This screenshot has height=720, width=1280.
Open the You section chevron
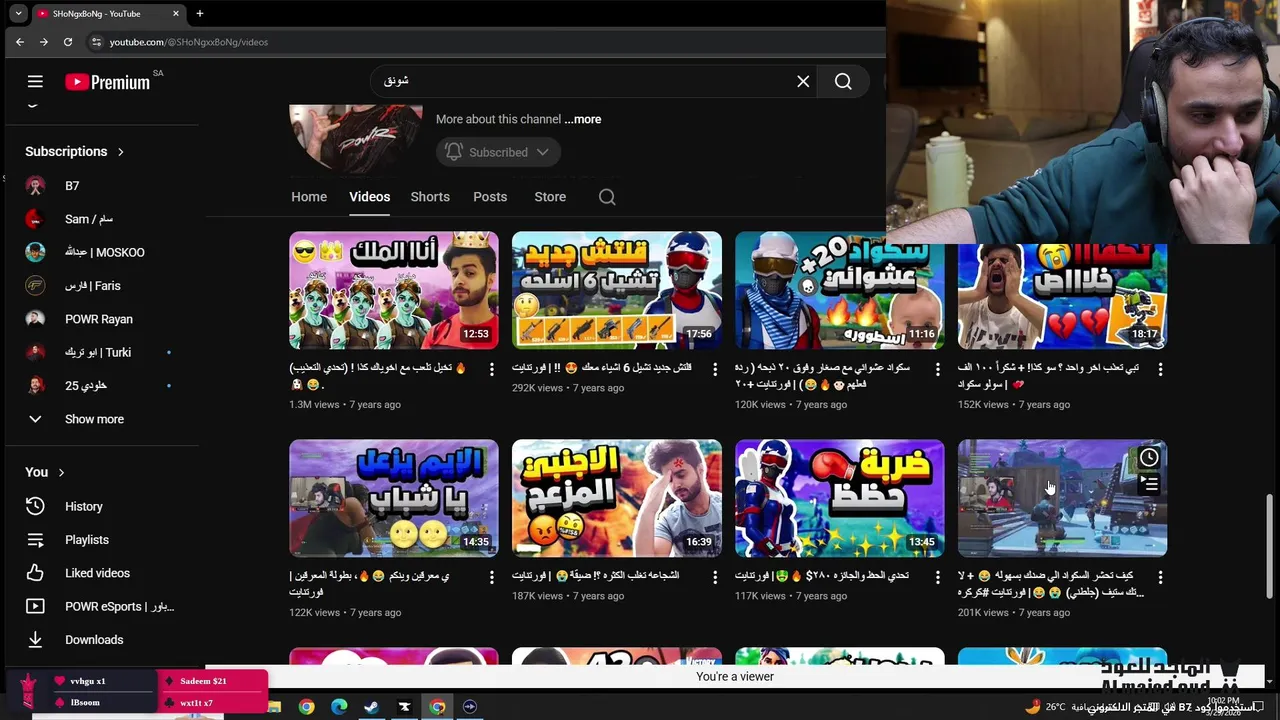61,472
